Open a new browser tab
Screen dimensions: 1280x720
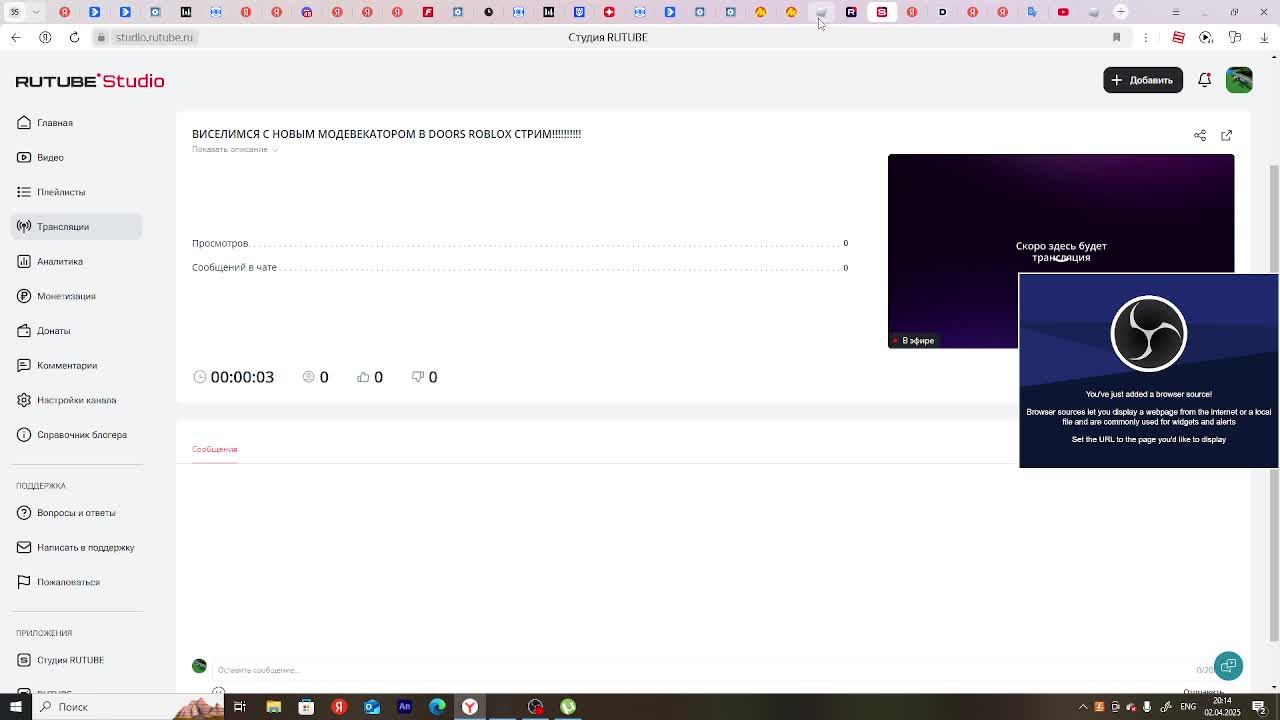(1121, 12)
